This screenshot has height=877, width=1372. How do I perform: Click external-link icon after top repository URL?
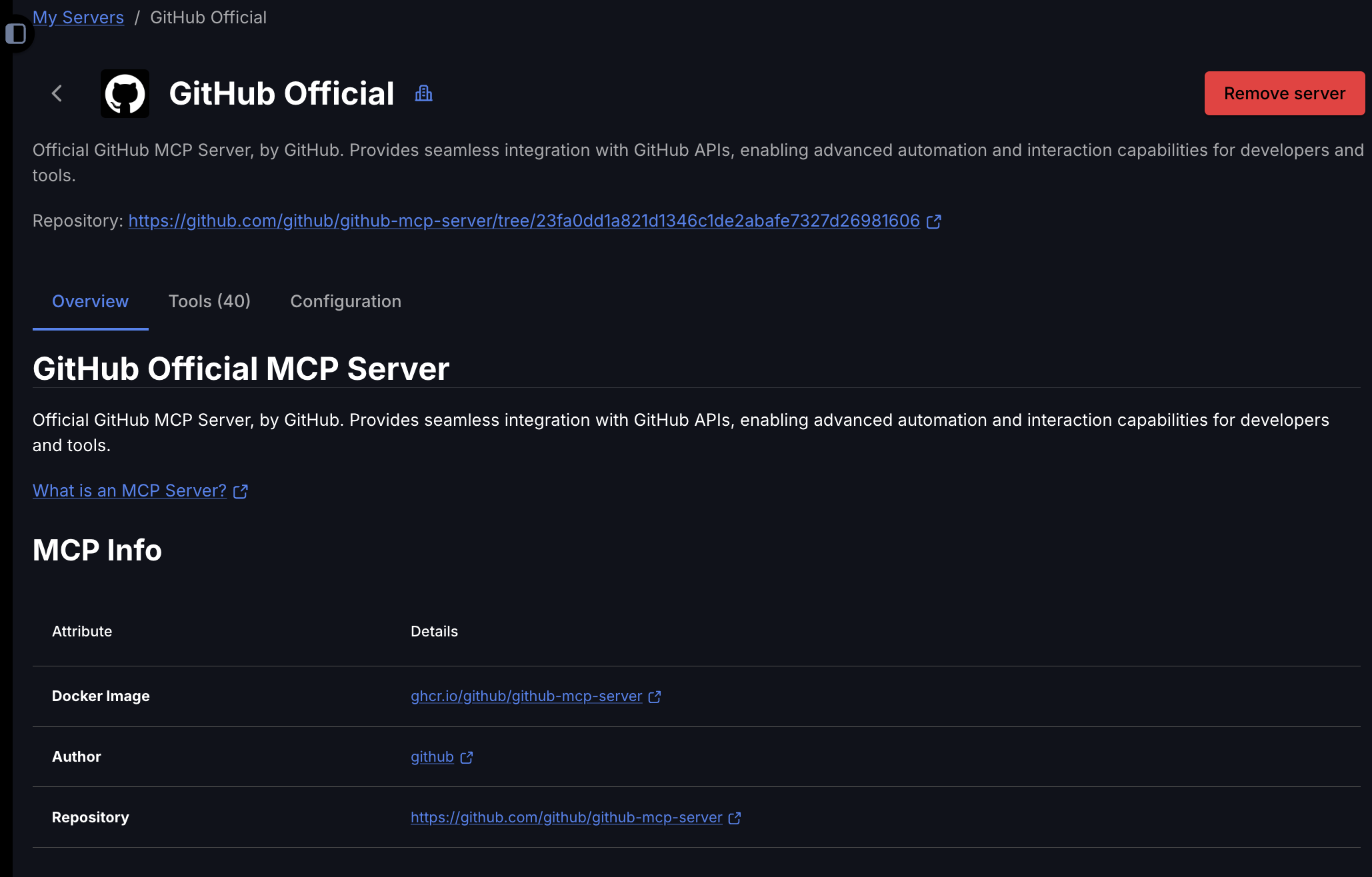pyautogui.click(x=934, y=221)
